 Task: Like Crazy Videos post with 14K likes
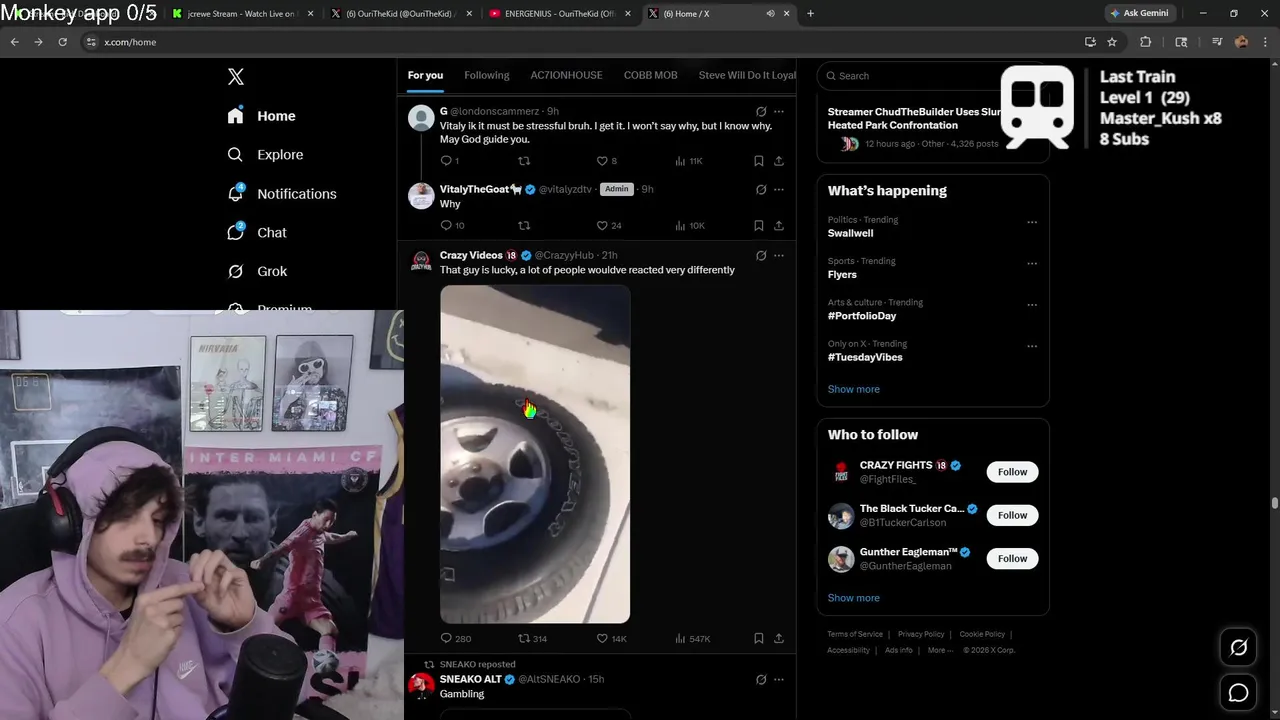click(602, 638)
